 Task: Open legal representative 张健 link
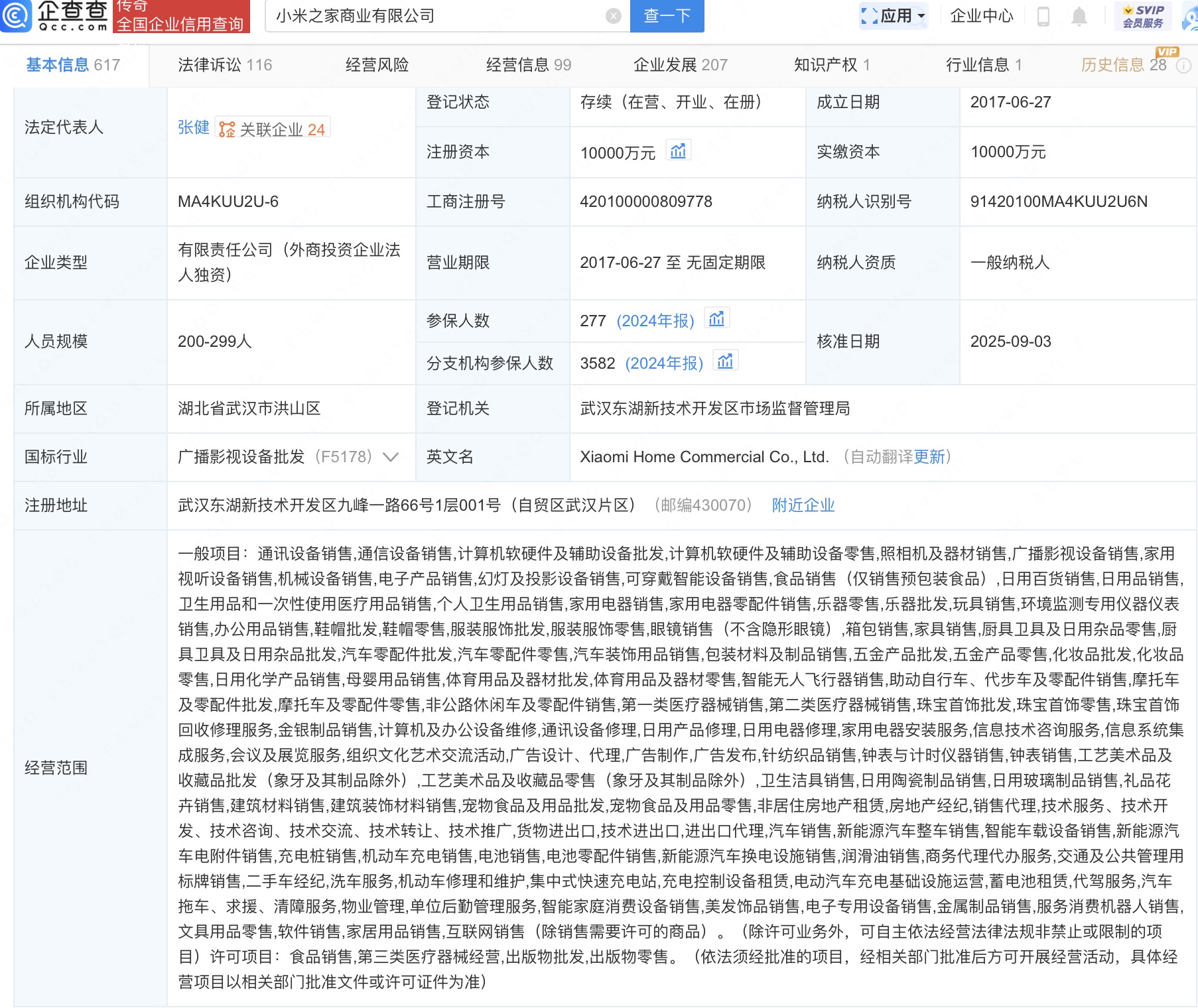pos(194,127)
